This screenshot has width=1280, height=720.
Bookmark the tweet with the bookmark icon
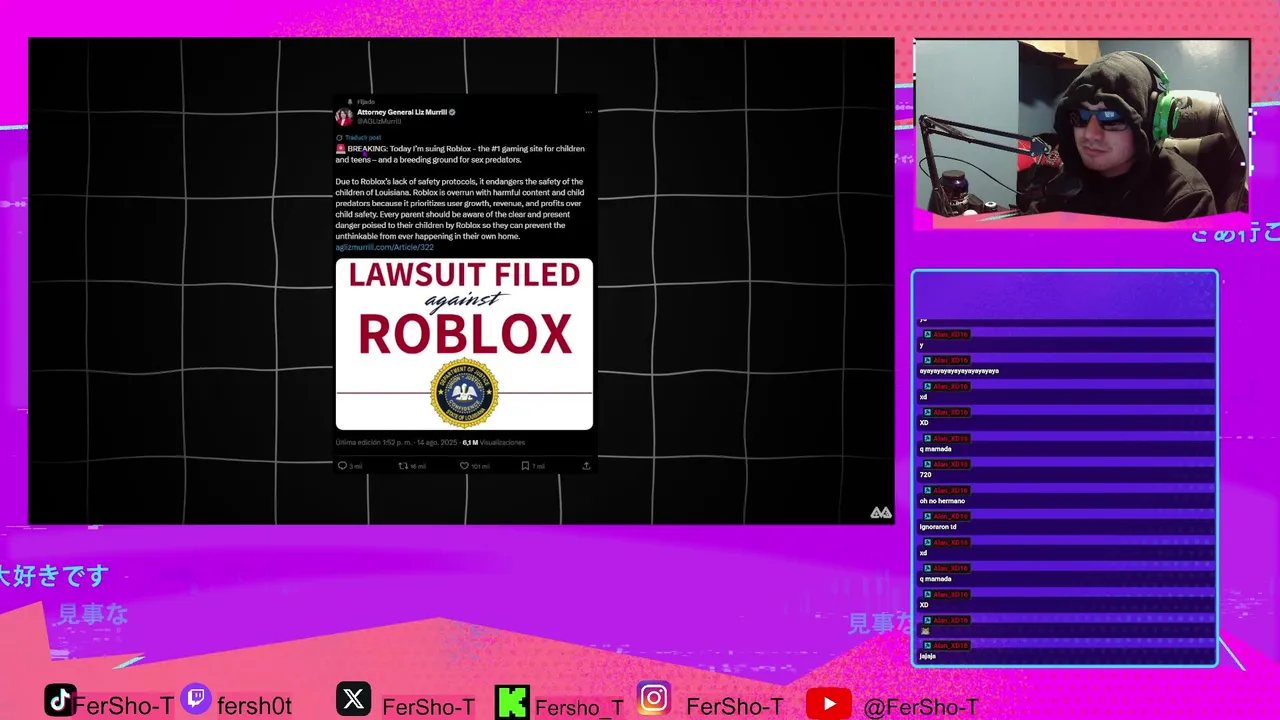pyautogui.click(x=525, y=466)
